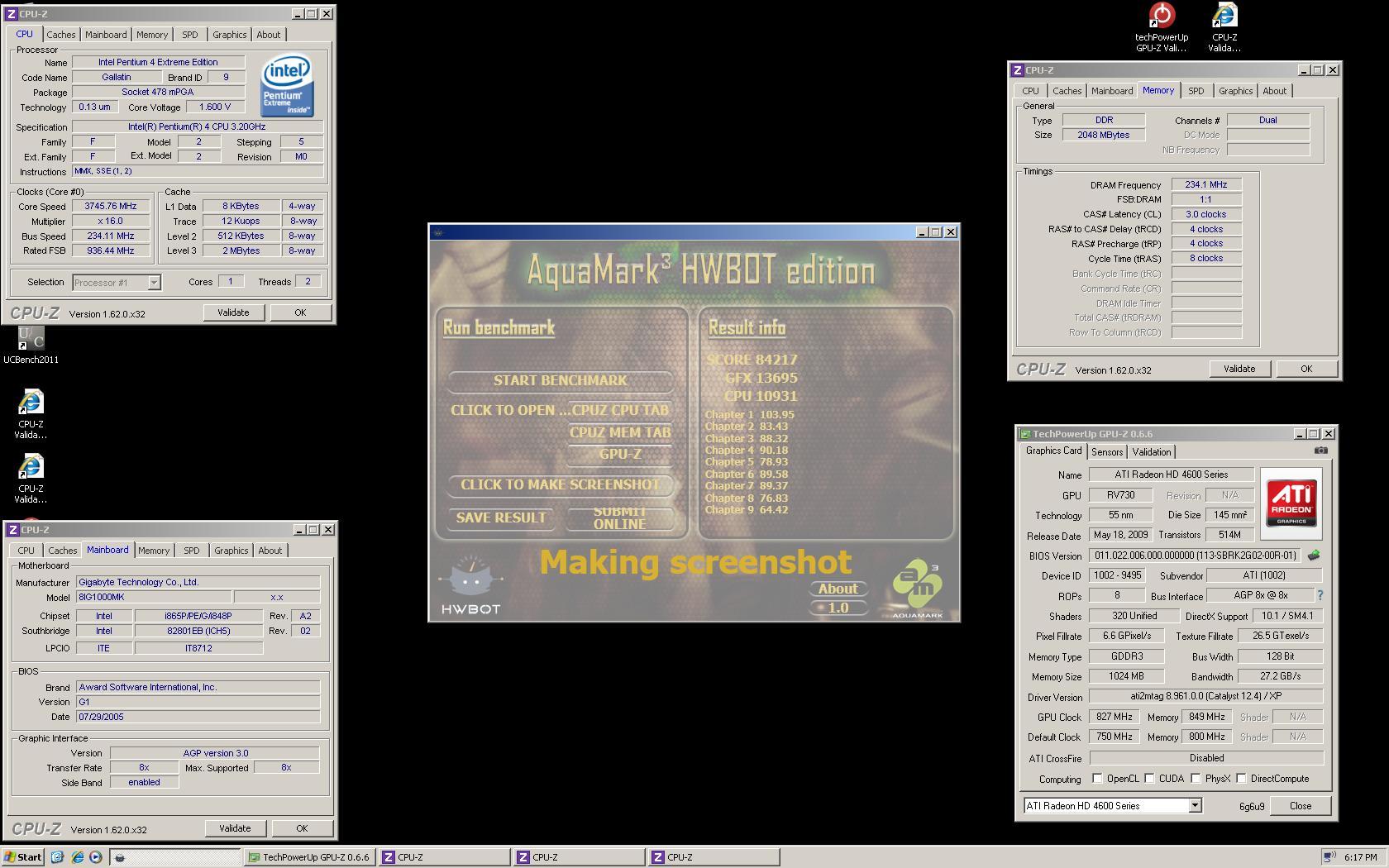
Task: Open the Processor #1 selection dropdown
Action: 153,283
